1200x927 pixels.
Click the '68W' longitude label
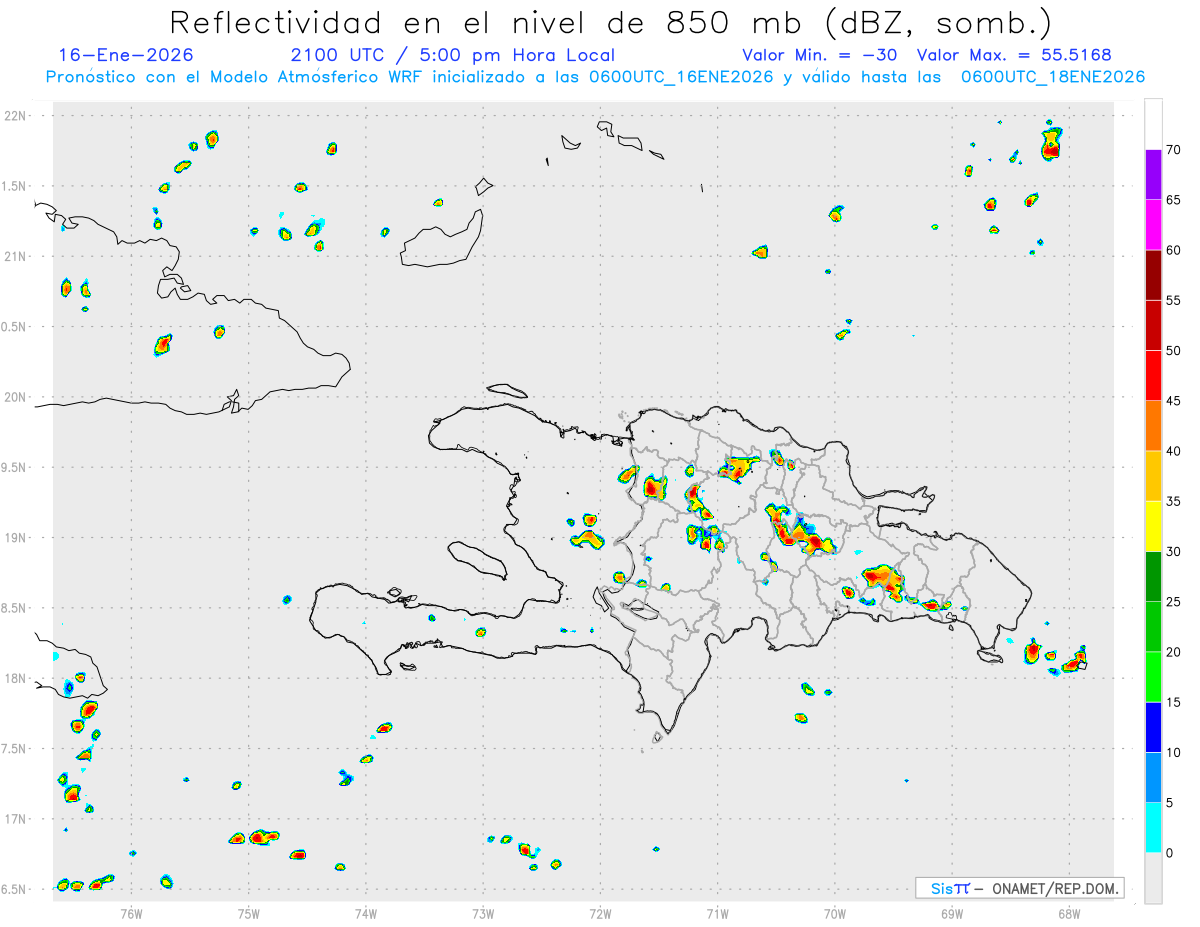[1069, 912]
